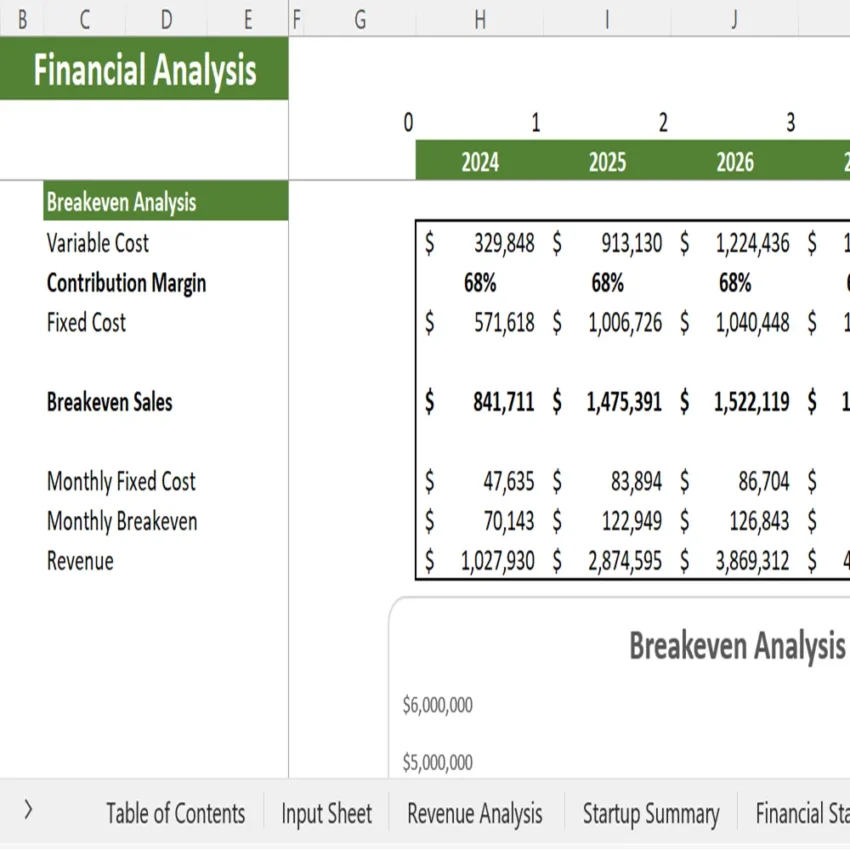Select the Fixed Cost label cell
Screen dimensions: 850x850
[x=85, y=322]
